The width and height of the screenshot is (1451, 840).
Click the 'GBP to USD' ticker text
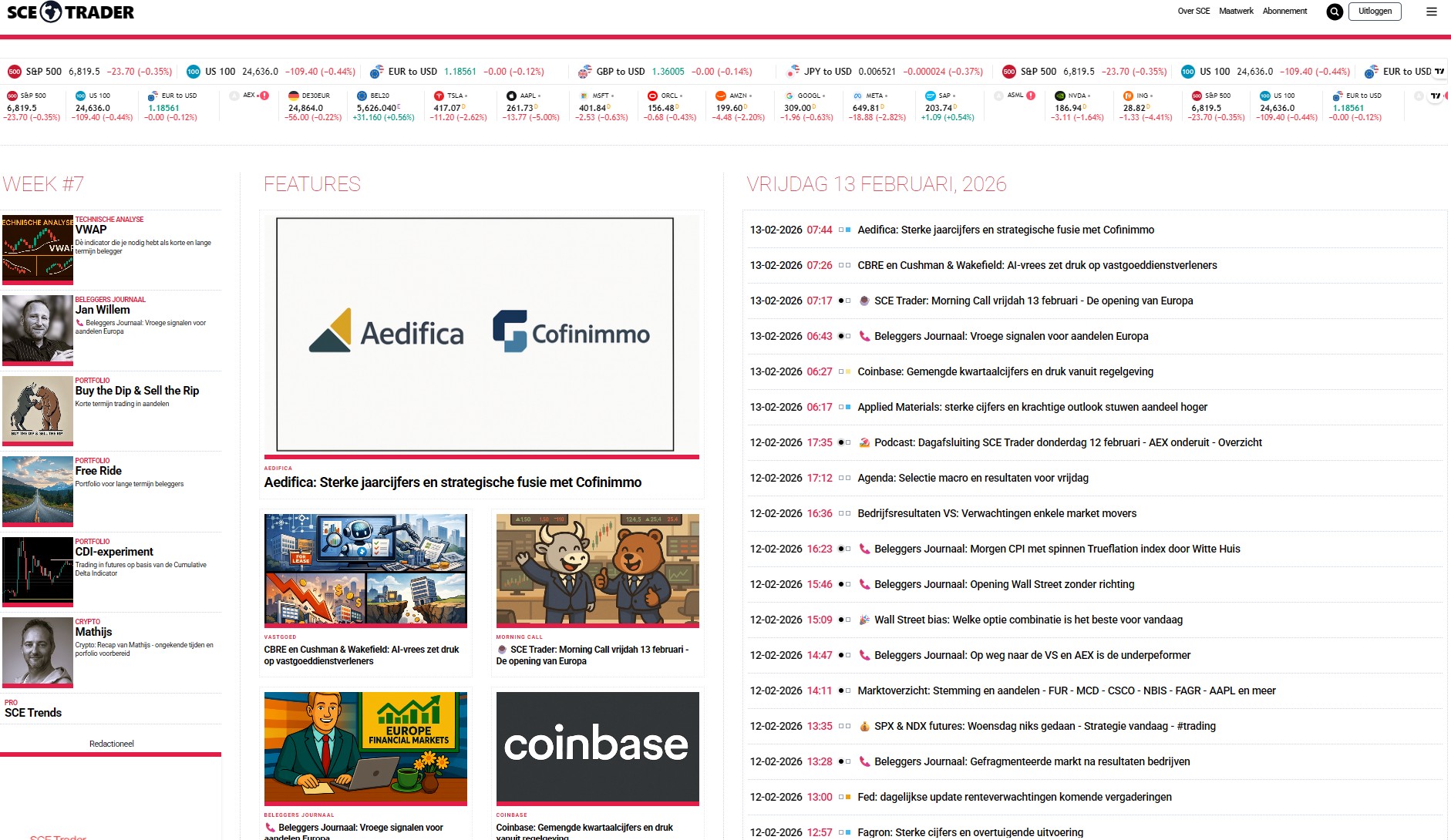pyautogui.click(x=621, y=72)
